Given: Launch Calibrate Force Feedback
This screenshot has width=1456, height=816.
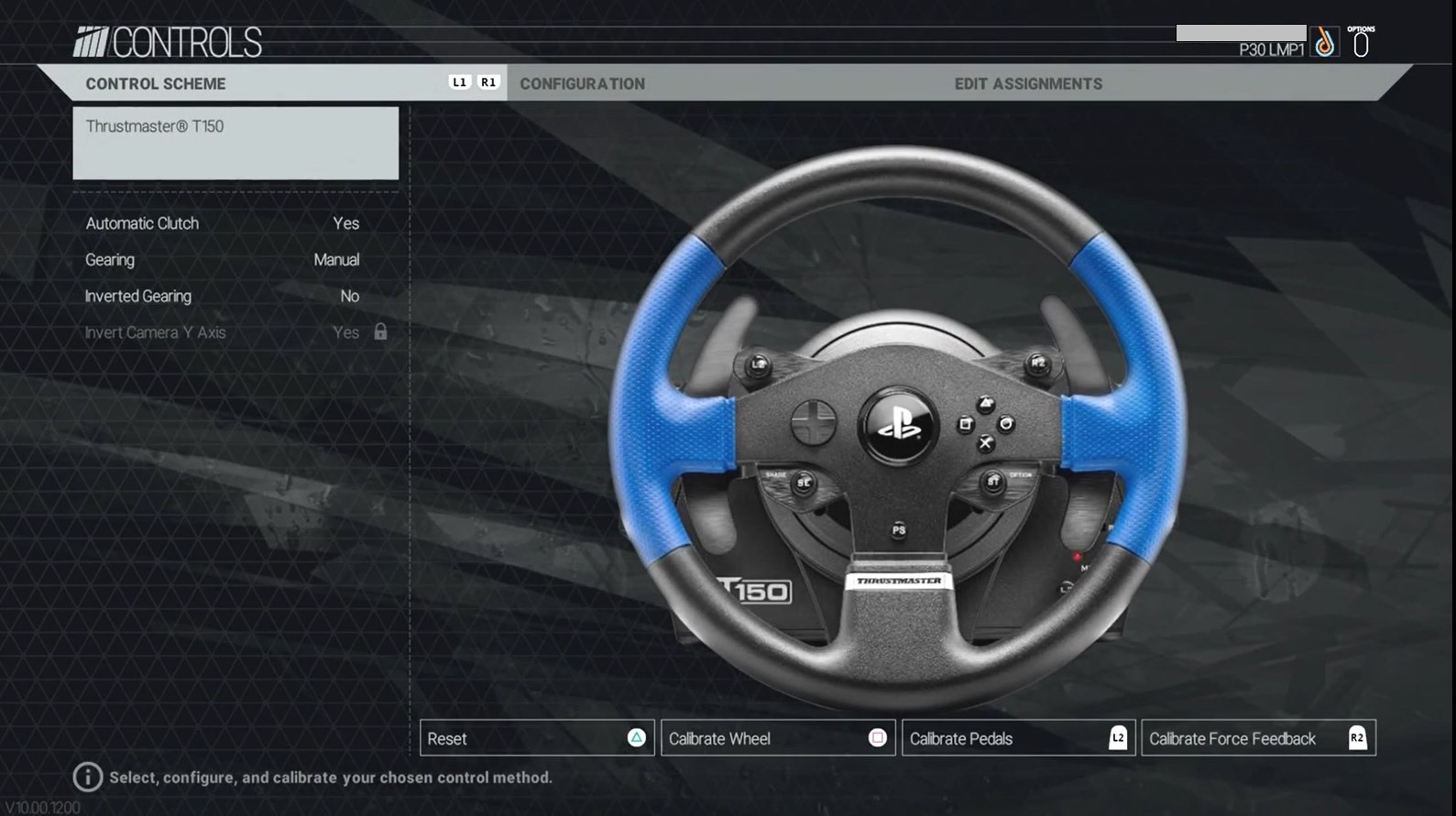Looking at the screenshot, I should (x=1258, y=738).
